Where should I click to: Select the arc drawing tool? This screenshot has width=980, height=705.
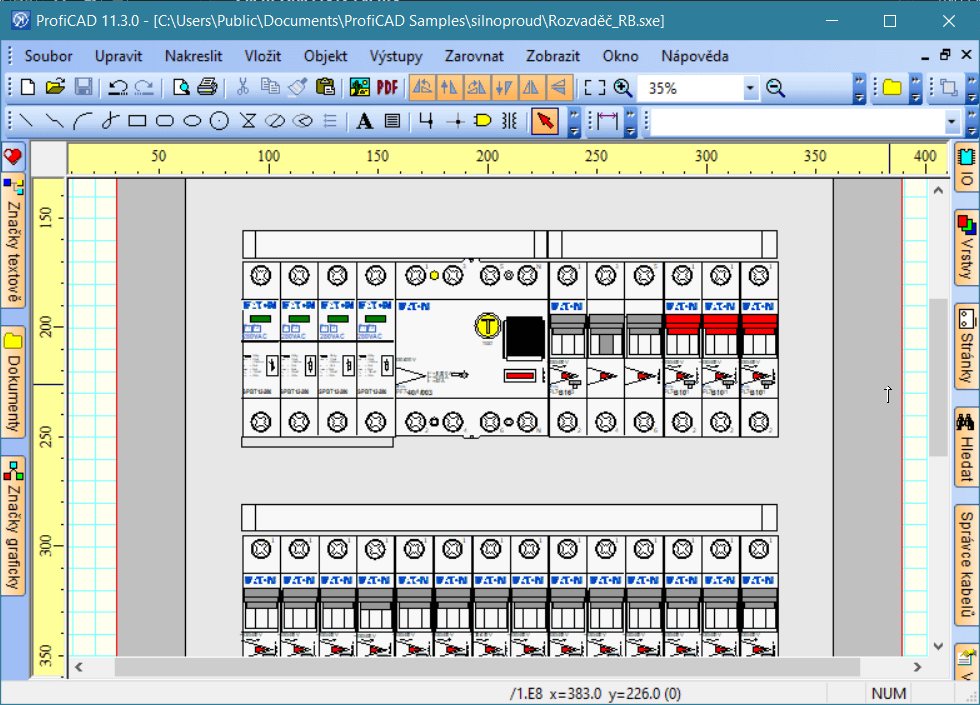coord(82,121)
